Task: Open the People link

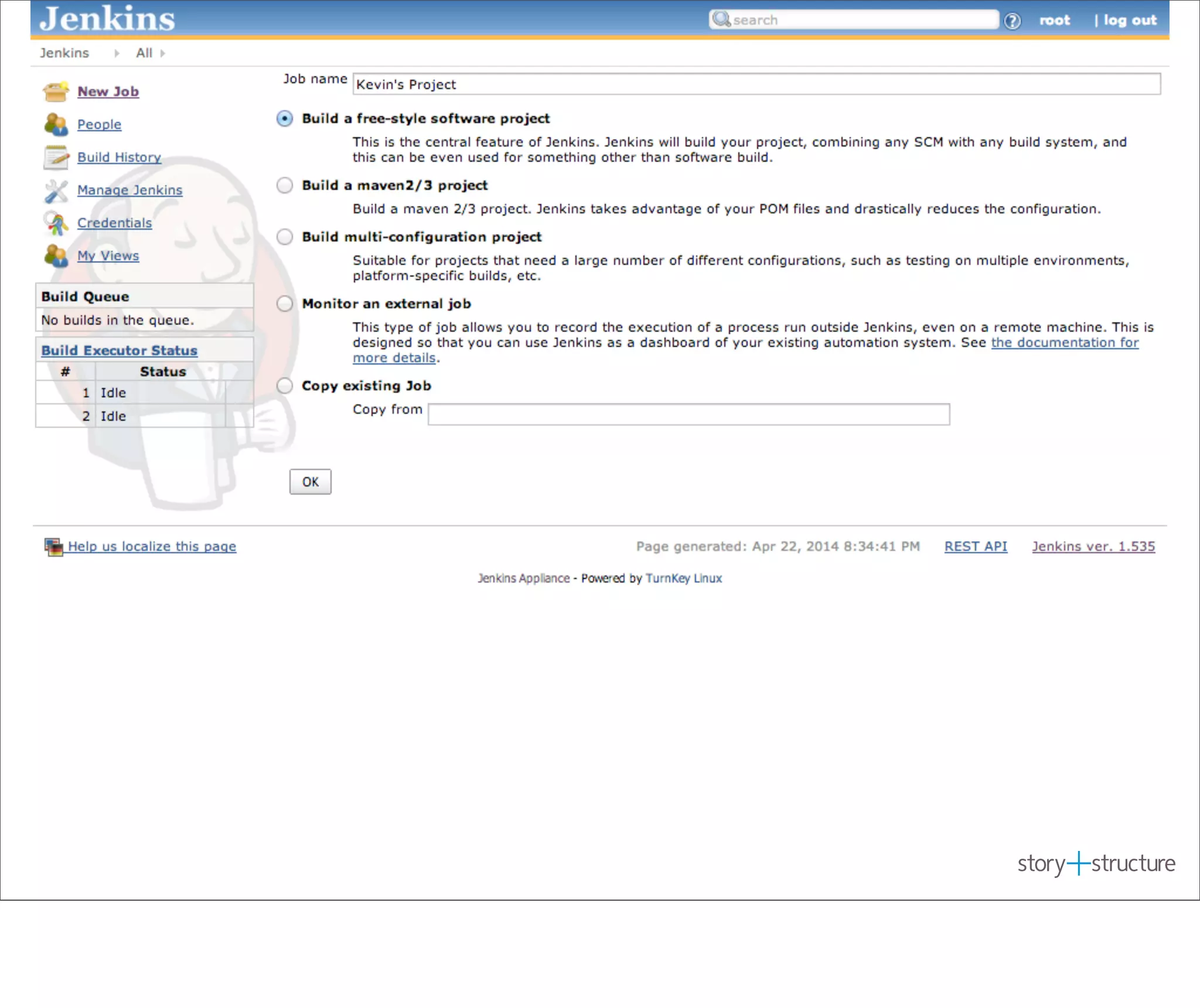Action: coord(100,124)
